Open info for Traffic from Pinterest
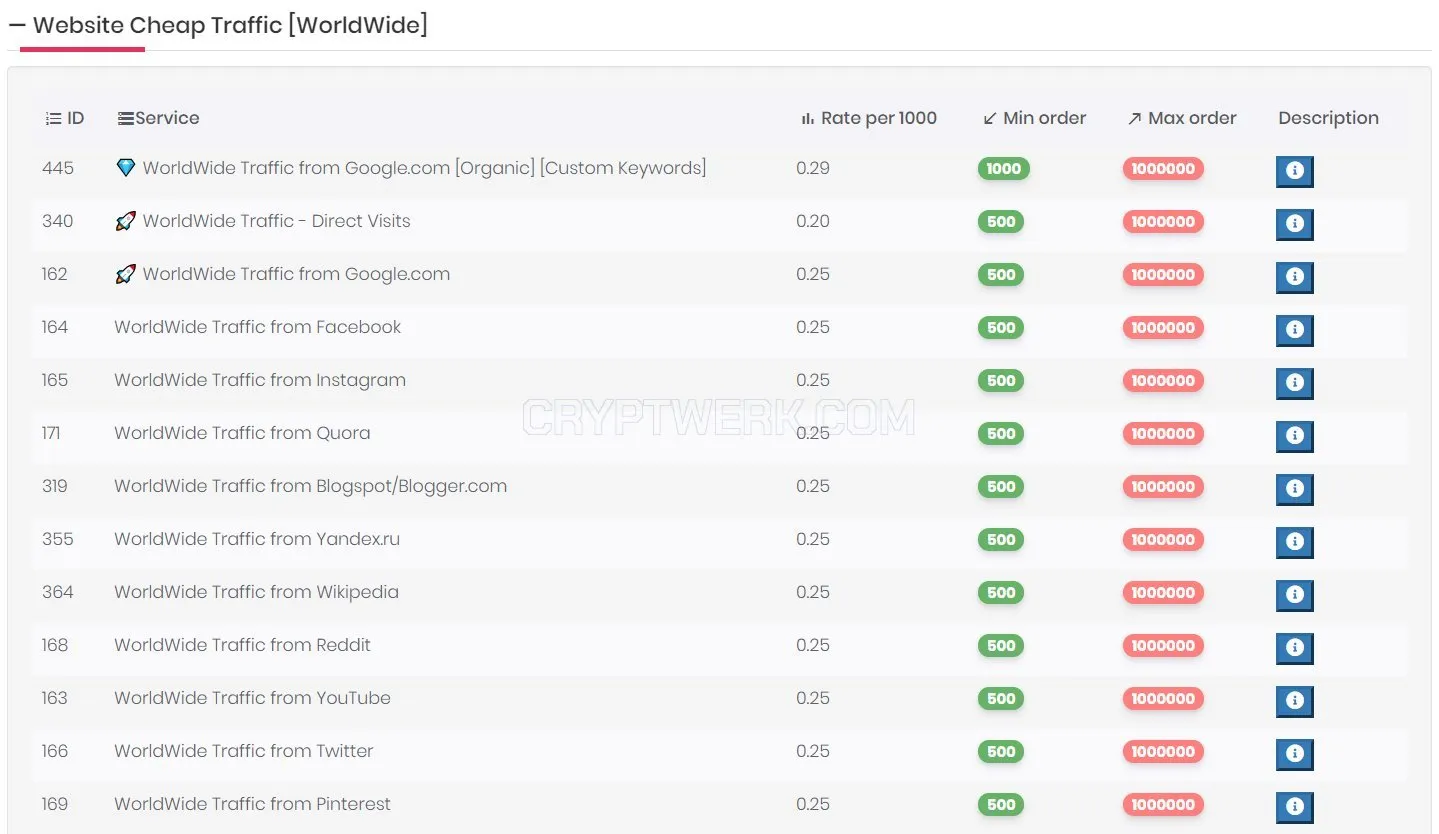Viewport: 1439px width, 834px height. click(x=1295, y=807)
